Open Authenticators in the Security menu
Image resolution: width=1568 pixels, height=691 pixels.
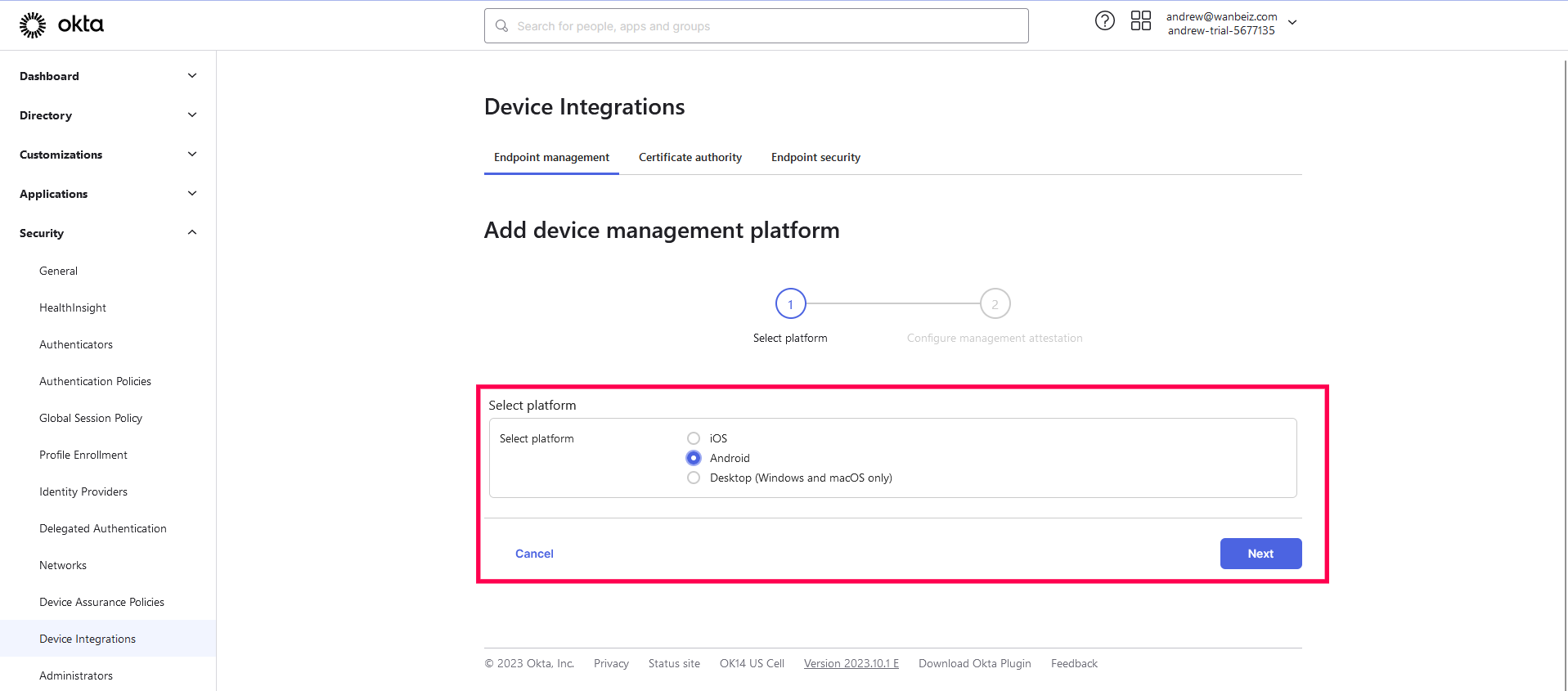[76, 344]
